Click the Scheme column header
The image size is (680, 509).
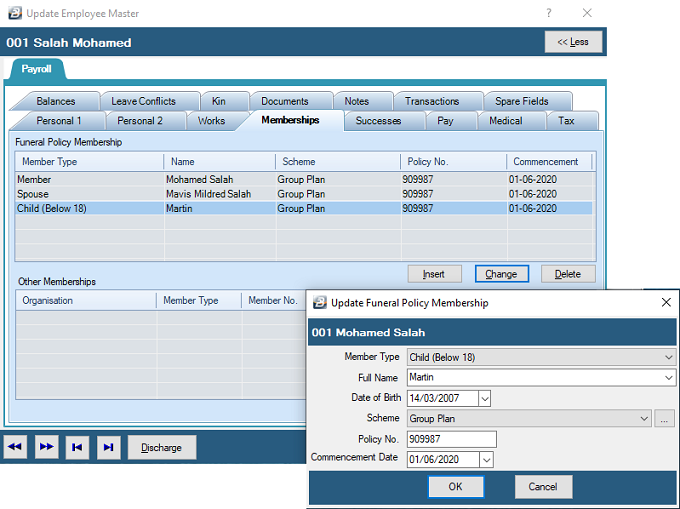338,162
